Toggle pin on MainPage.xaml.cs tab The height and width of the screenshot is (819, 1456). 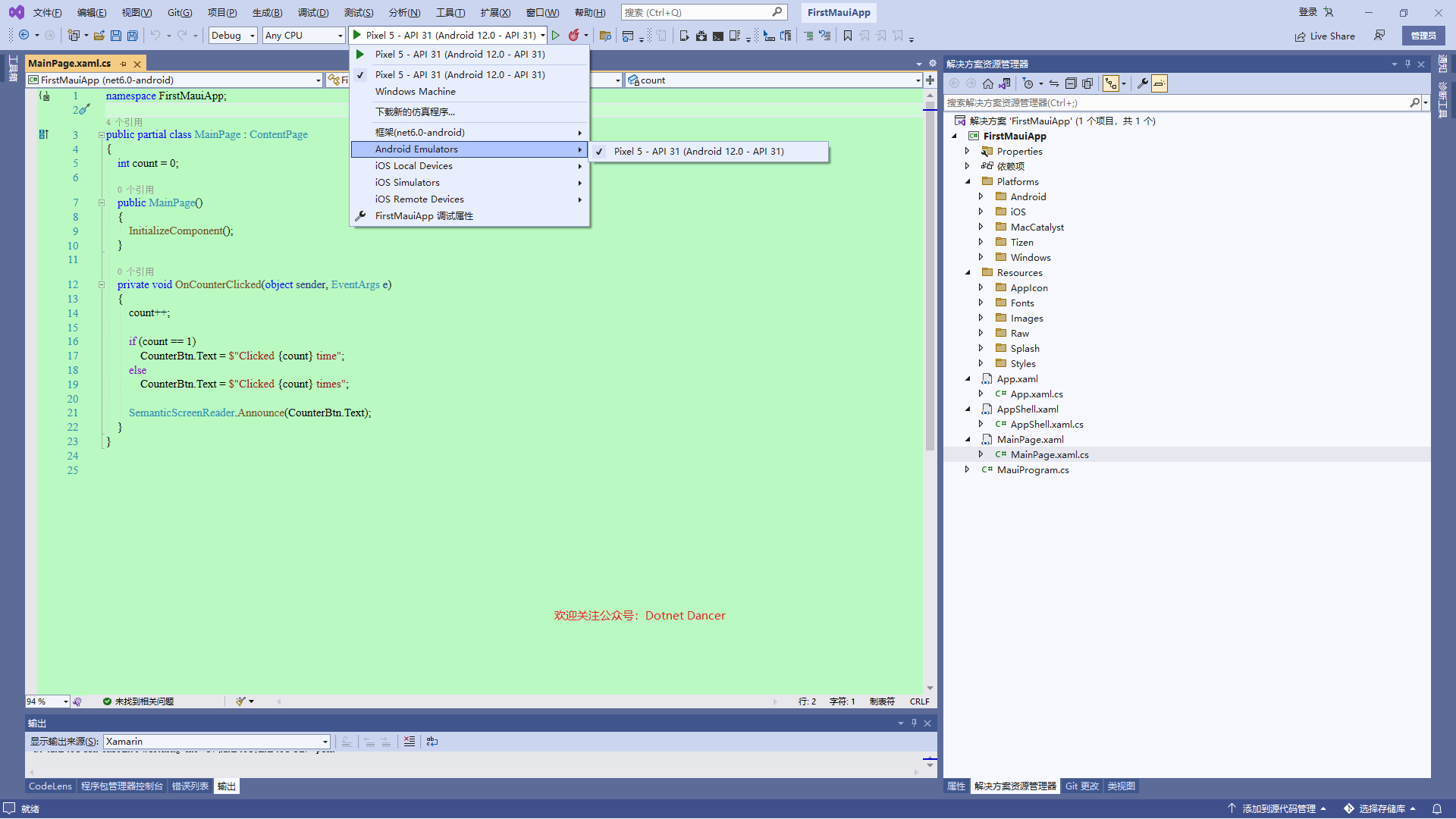point(124,64)
